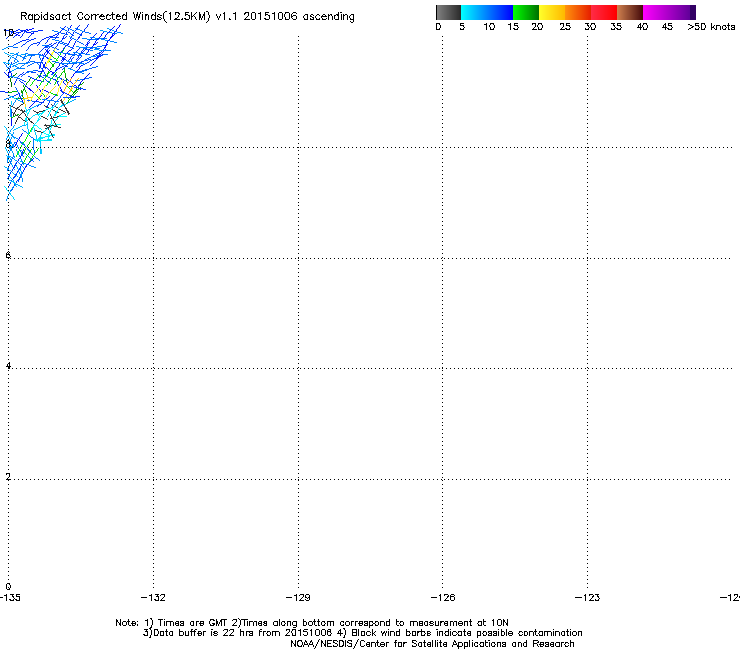The height and width of the screenshot is (650, 740).
Task: Click the '20' legend scale label
Action: 537,27
